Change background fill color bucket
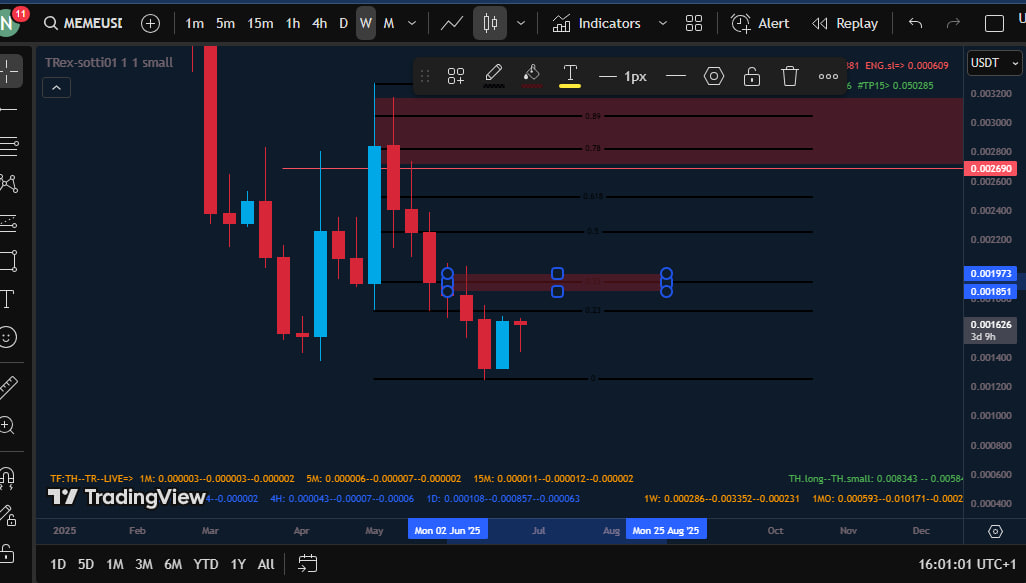Screen dimensions: 1026x583 [x=531, y=77]
